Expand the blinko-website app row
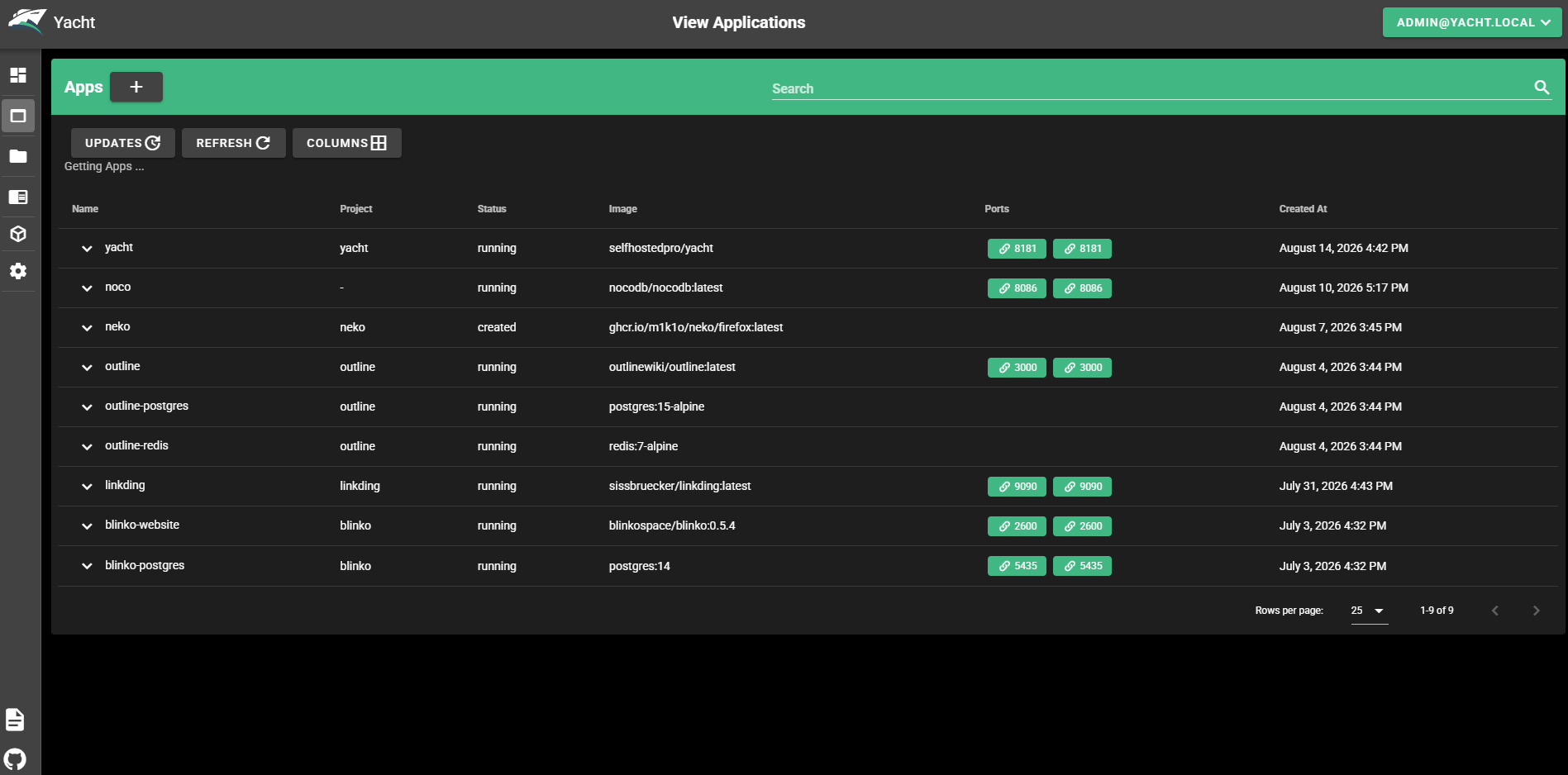1568x775 pixels. [87, 526]
